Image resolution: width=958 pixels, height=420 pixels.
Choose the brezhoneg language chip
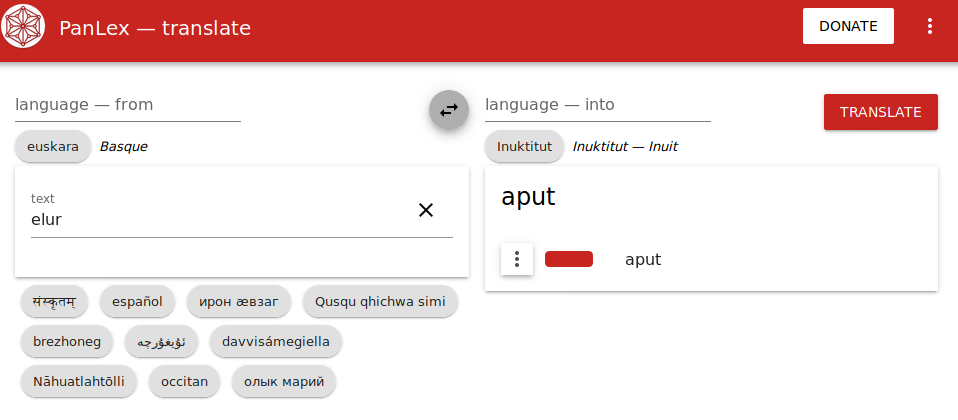[67, 341]
